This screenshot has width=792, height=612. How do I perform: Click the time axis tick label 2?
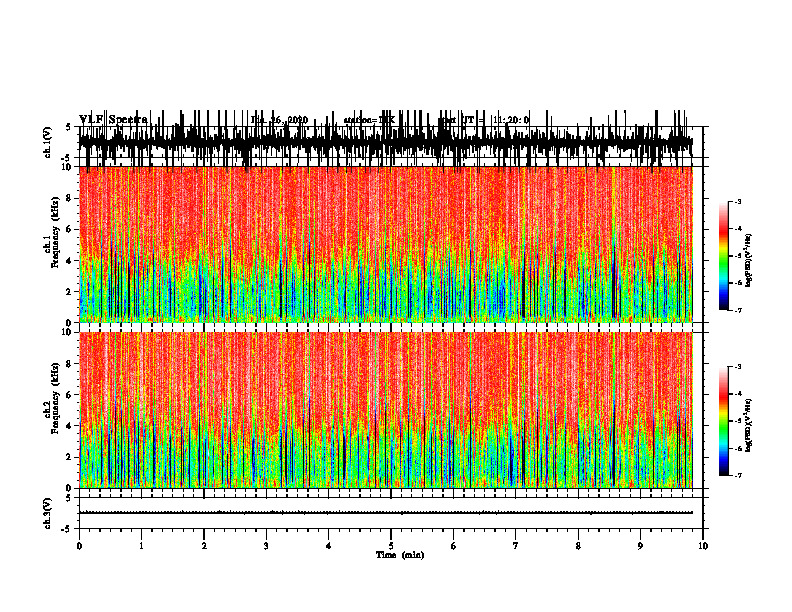click(x=204, y=546)
